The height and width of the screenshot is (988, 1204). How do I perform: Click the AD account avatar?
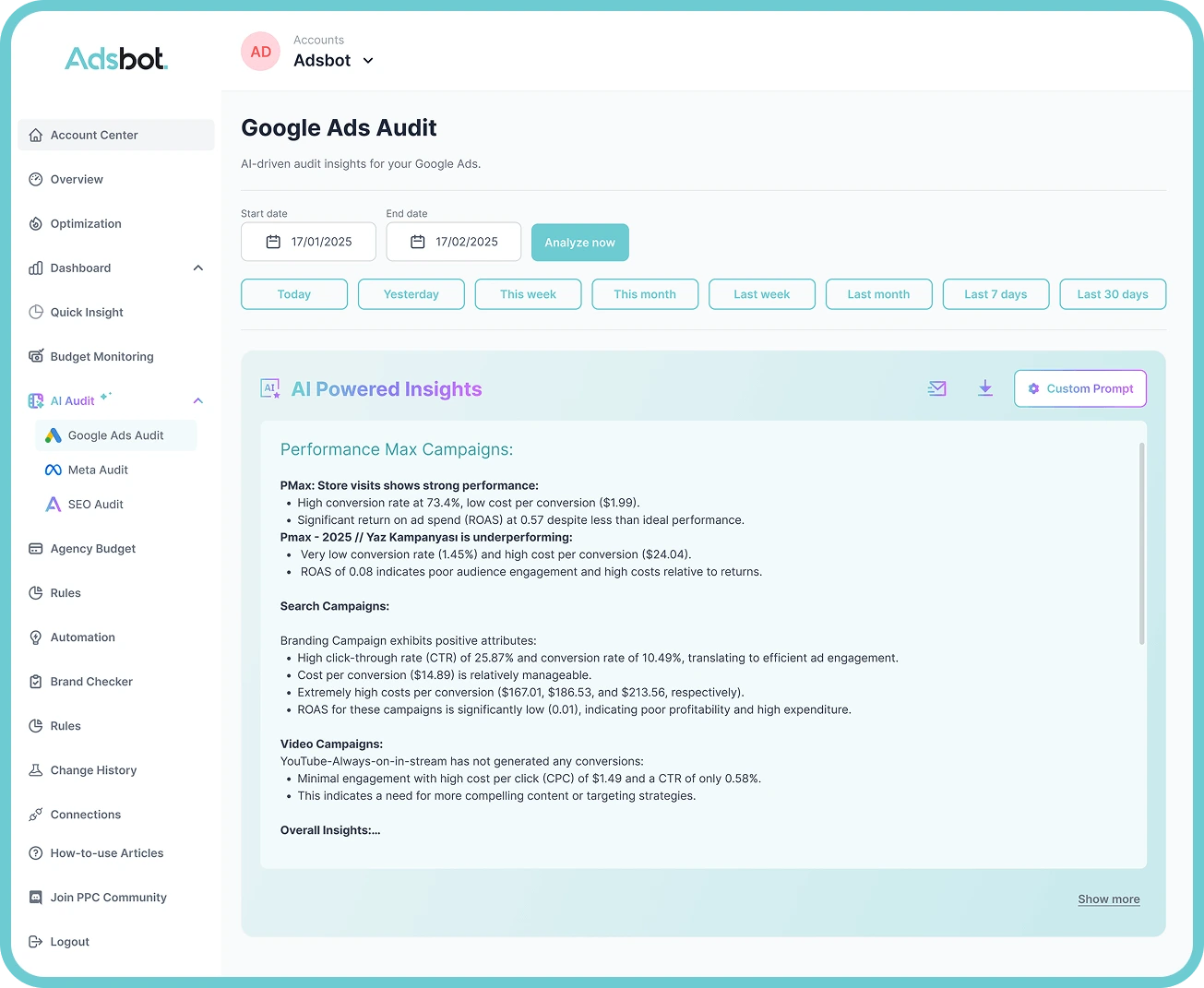click(x=260, y=52)
